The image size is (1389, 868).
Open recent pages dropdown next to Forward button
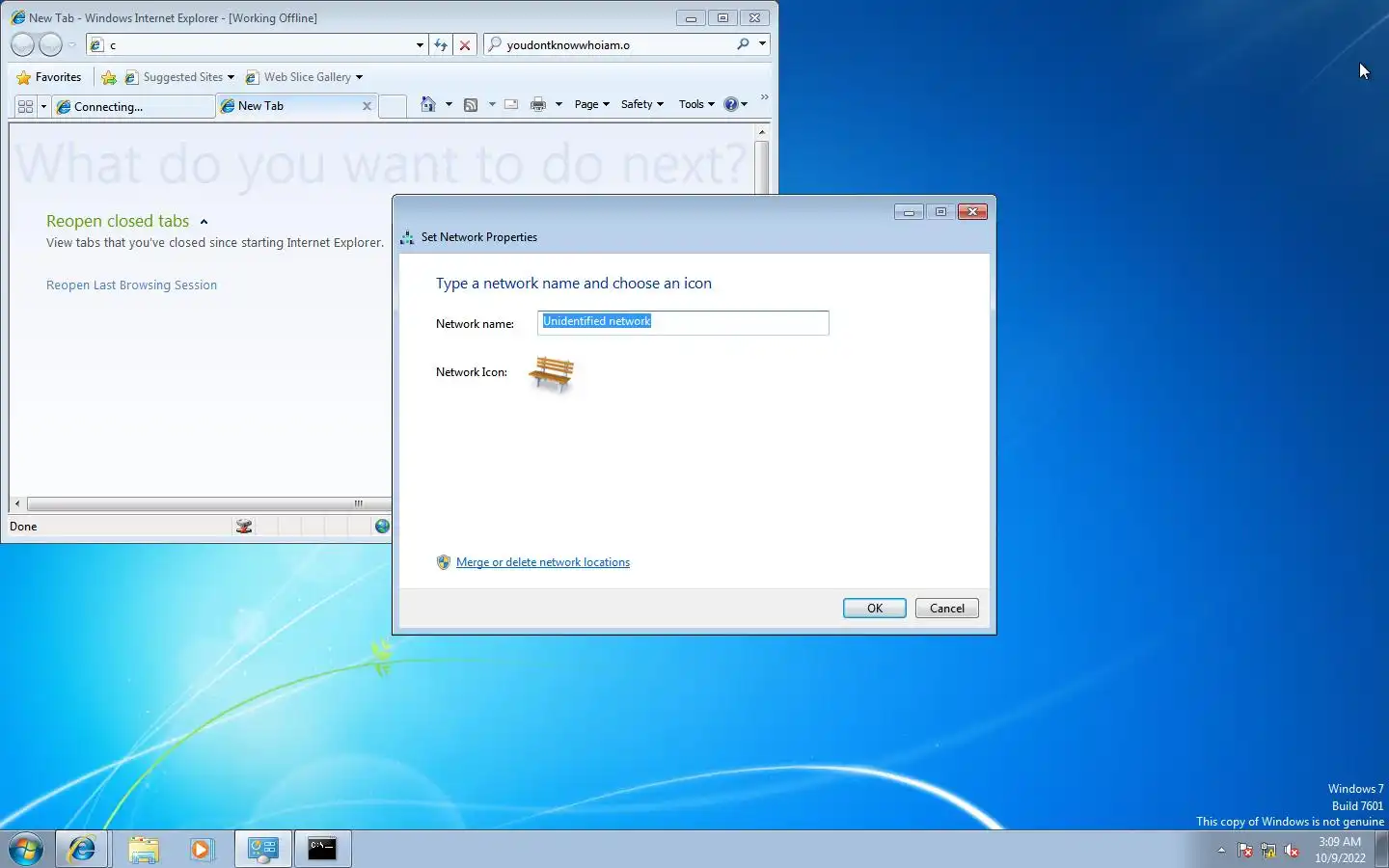click(71, 44)
